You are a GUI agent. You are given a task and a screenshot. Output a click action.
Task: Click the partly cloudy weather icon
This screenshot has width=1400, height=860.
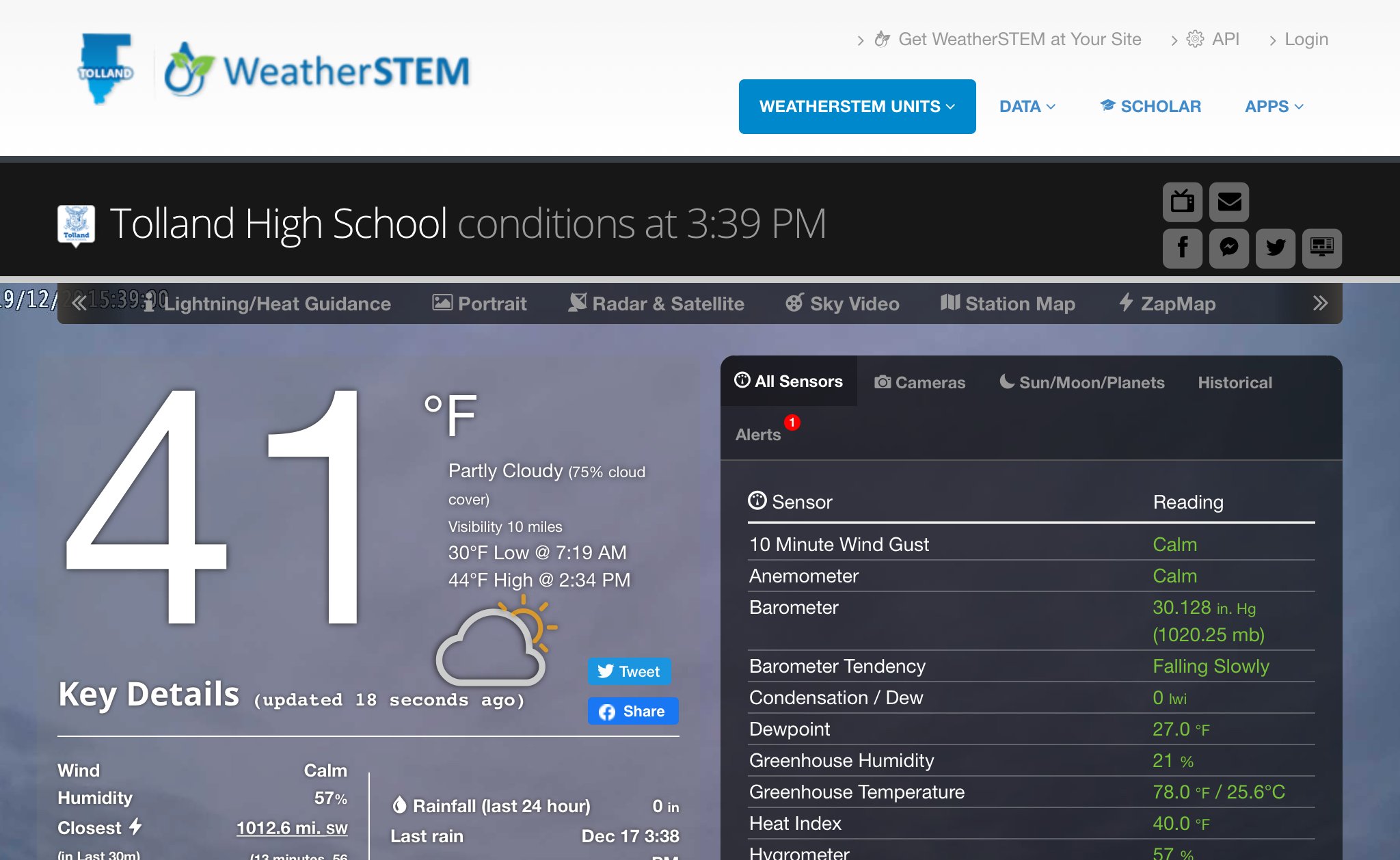[496, 641]
